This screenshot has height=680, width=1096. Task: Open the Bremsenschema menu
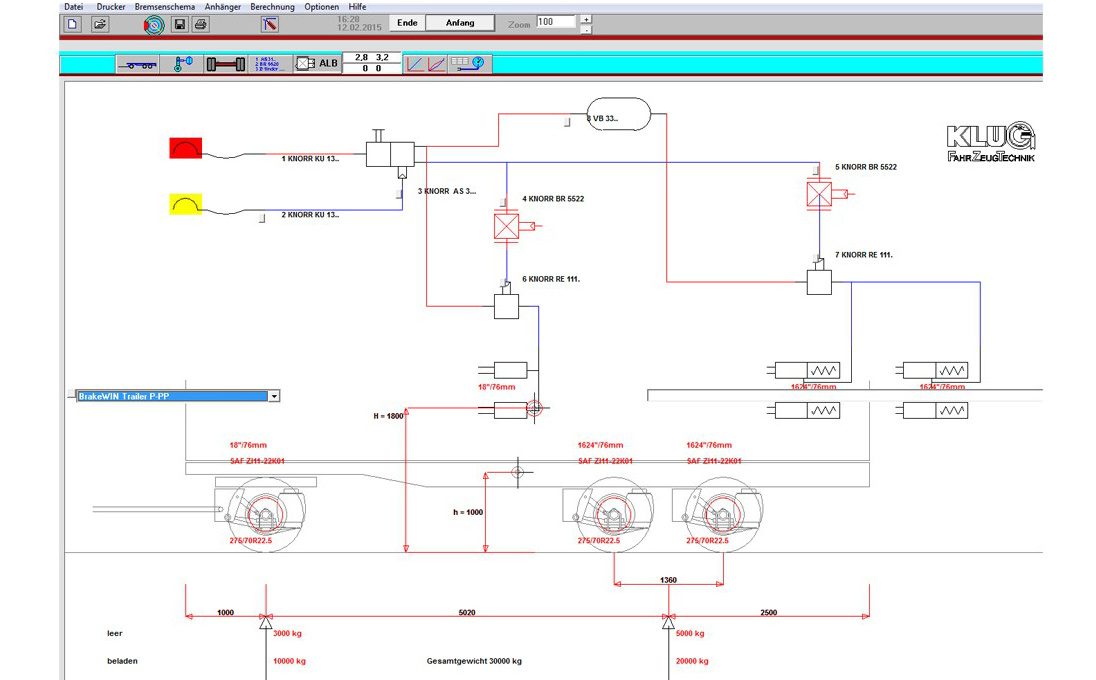point(165,7)
